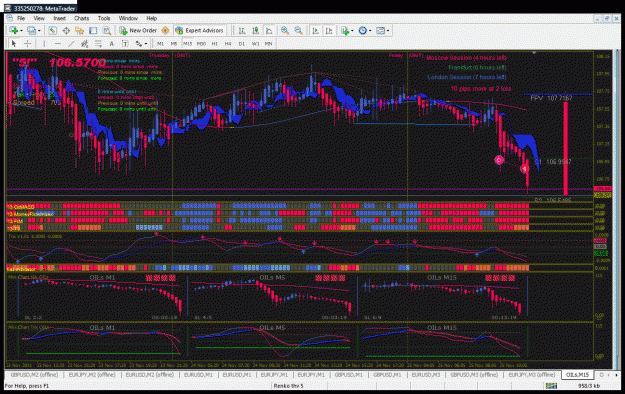Image resolution: width=625 pixels, height=394 pixels.
Task: Switch chart to M1 timeframe
Action: pos(160,43)
